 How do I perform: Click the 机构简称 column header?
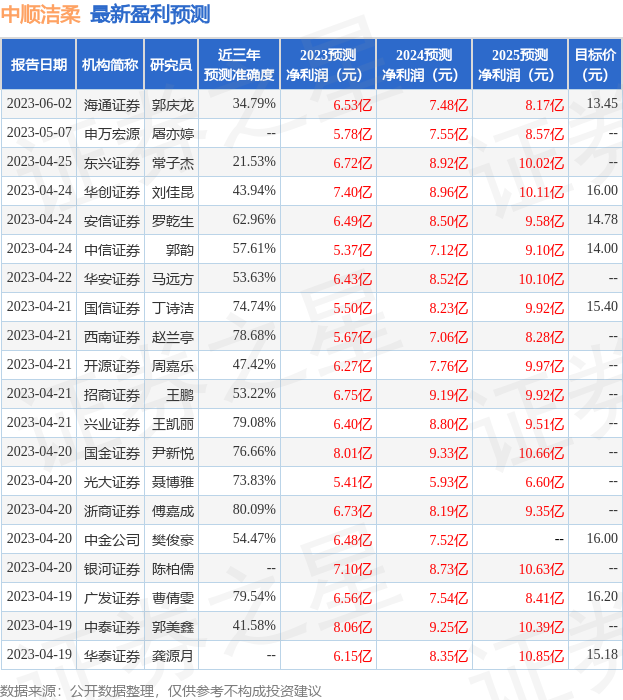pyautogui.click(x=110, y=65)
